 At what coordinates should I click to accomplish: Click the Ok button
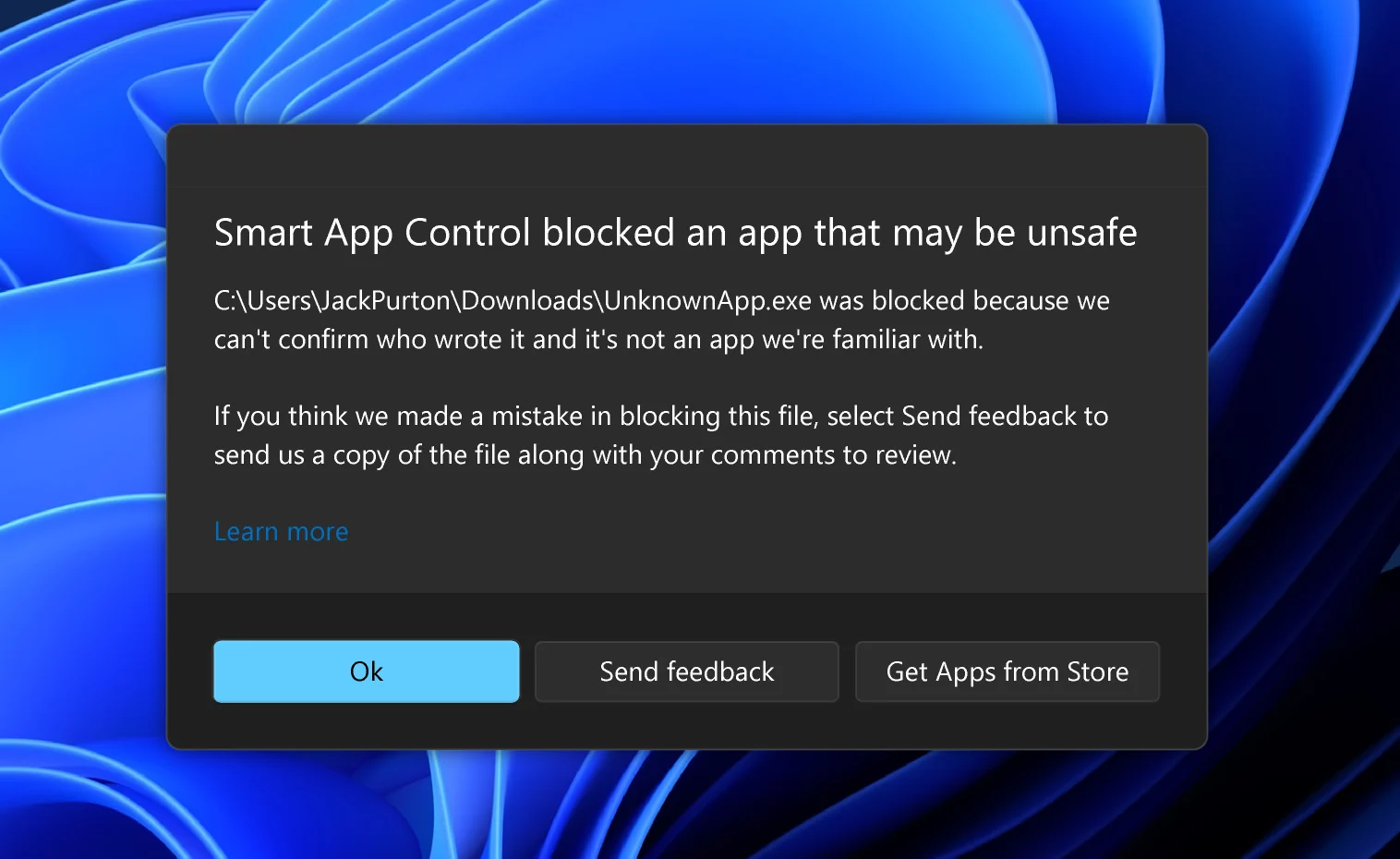click(x=366, y=671)
